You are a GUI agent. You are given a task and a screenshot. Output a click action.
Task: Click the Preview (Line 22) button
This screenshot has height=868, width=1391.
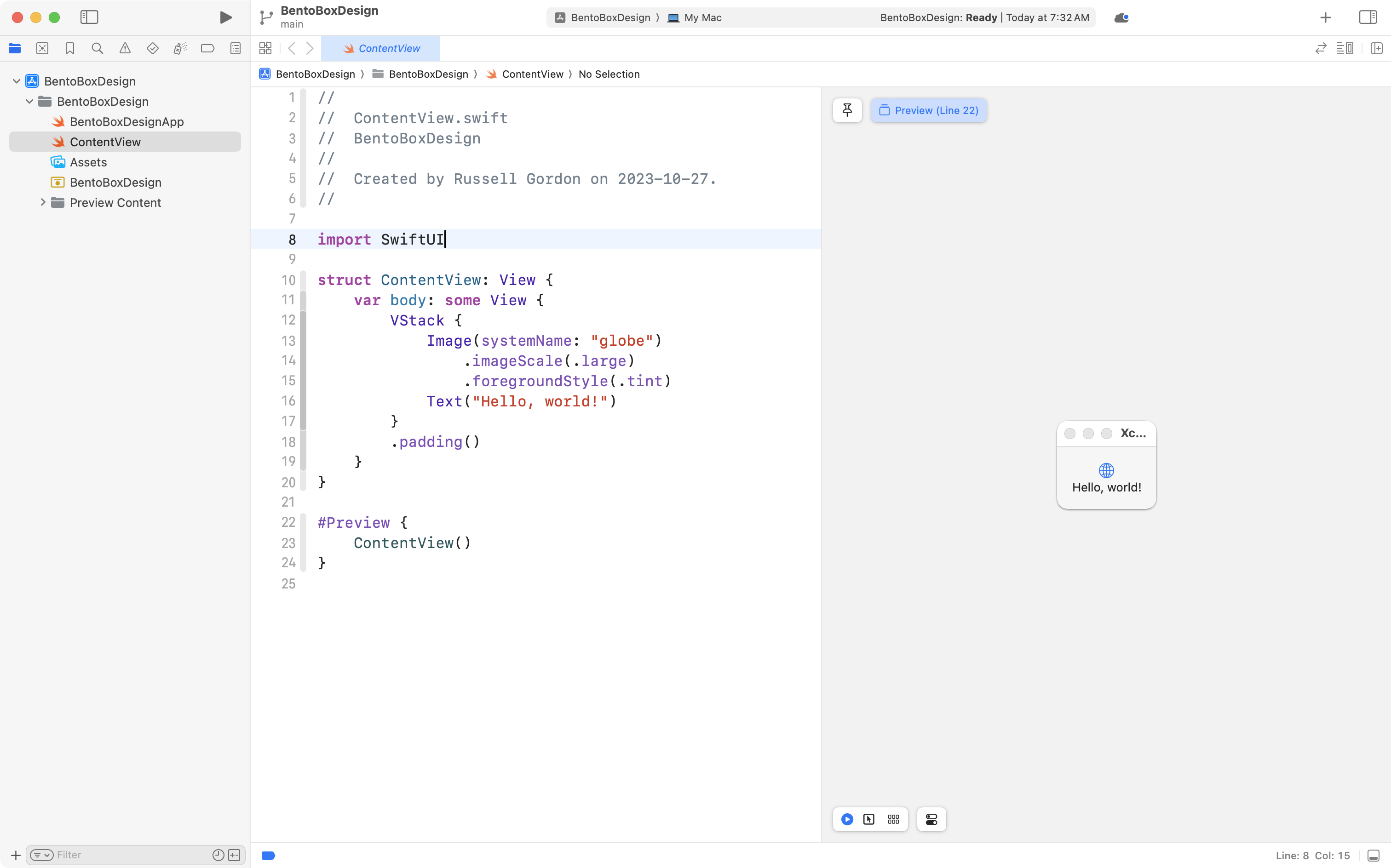click(929, 110)
